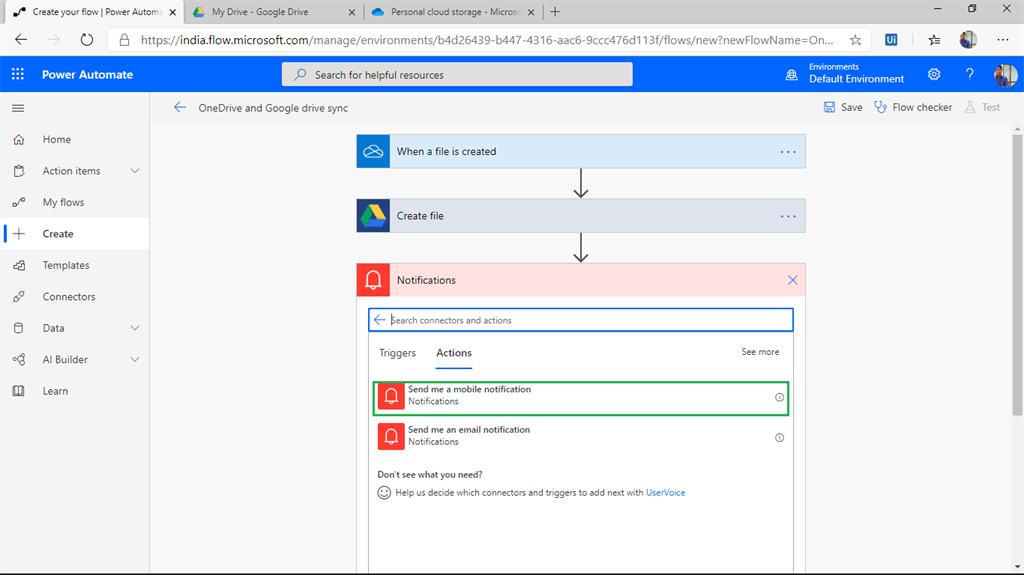
Task: Open browser settings and more menu
Action: pos(1003,40)
